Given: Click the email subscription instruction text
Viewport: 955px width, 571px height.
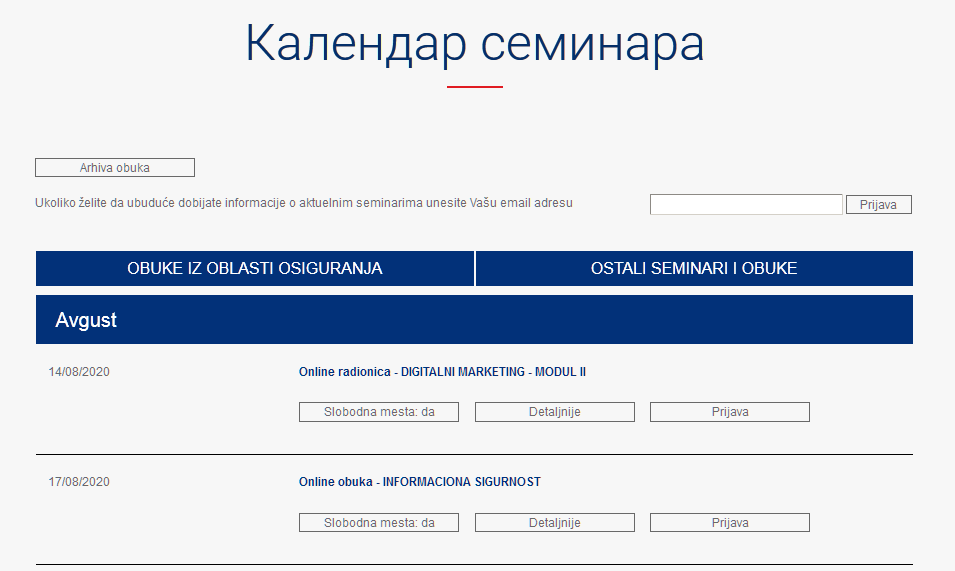Looking at the screenshot, I should [x=303, y=203].
